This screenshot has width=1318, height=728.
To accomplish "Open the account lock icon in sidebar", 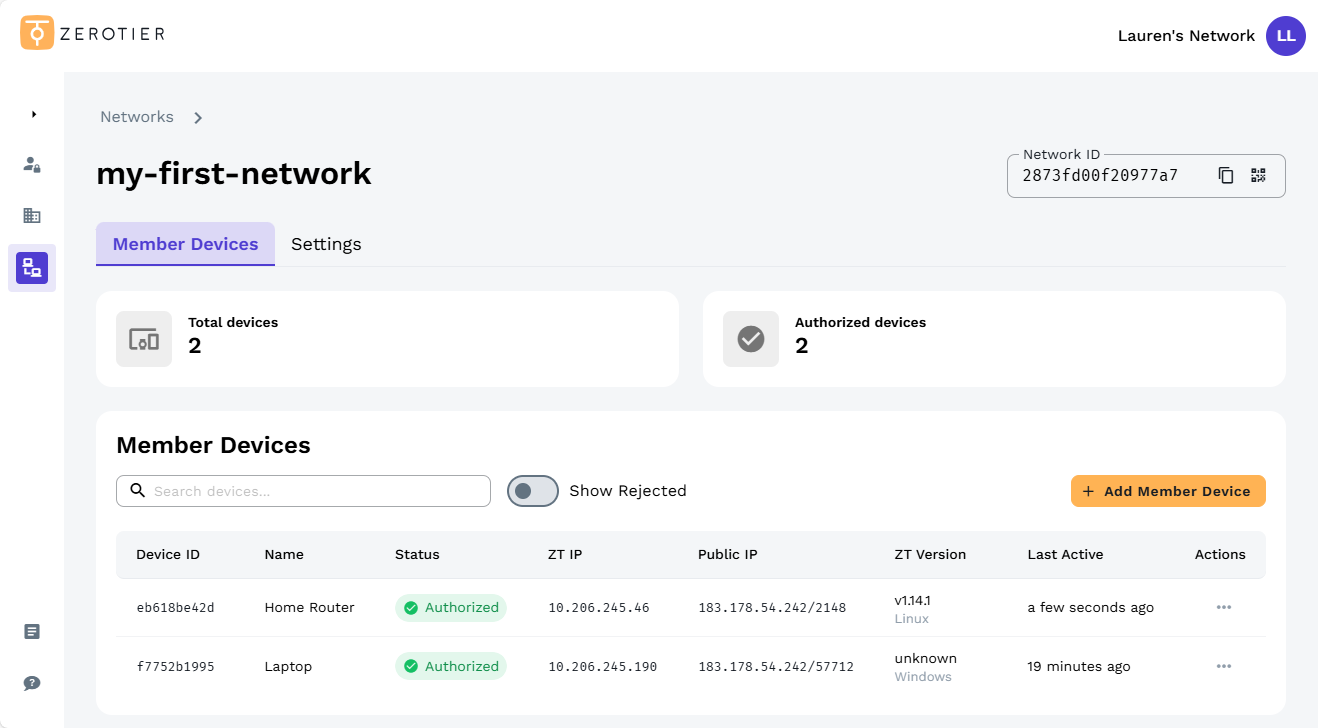I will pos(32,164).
